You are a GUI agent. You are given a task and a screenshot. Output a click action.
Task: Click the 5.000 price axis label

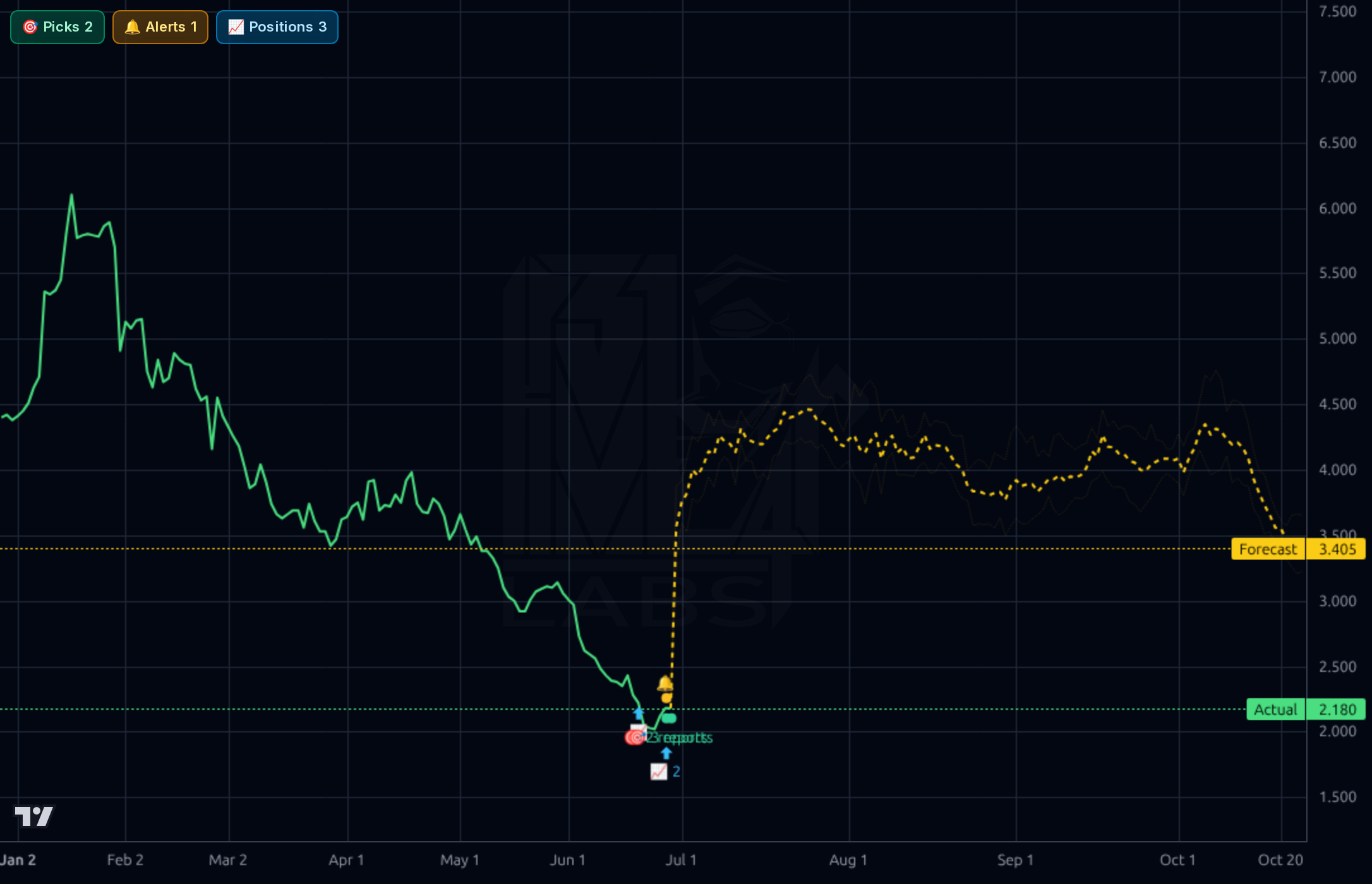pyautogui.click(x=1337, y=338)
